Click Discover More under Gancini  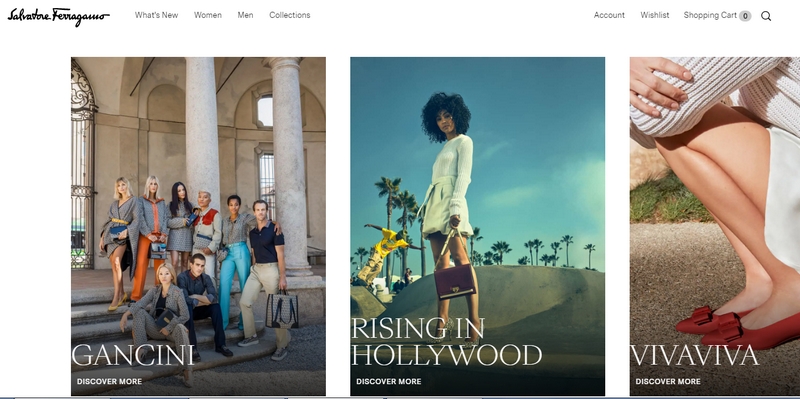coord(109,381)
